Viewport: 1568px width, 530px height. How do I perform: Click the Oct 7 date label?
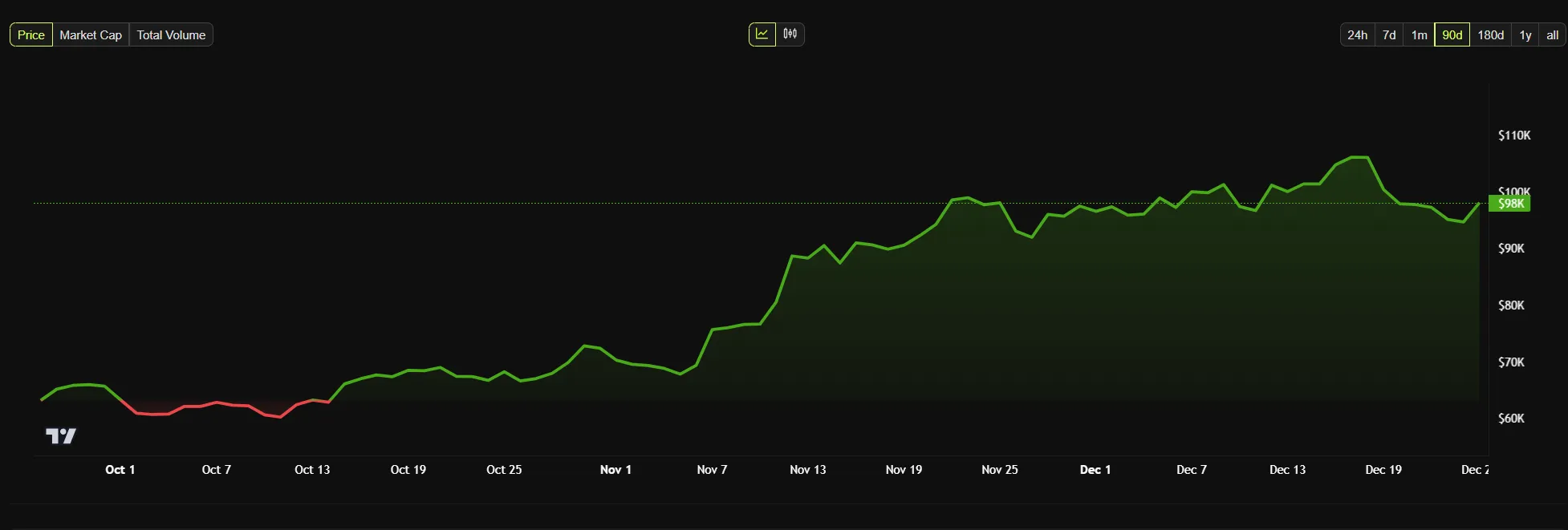pyautogui.click(x=217, y=470)
